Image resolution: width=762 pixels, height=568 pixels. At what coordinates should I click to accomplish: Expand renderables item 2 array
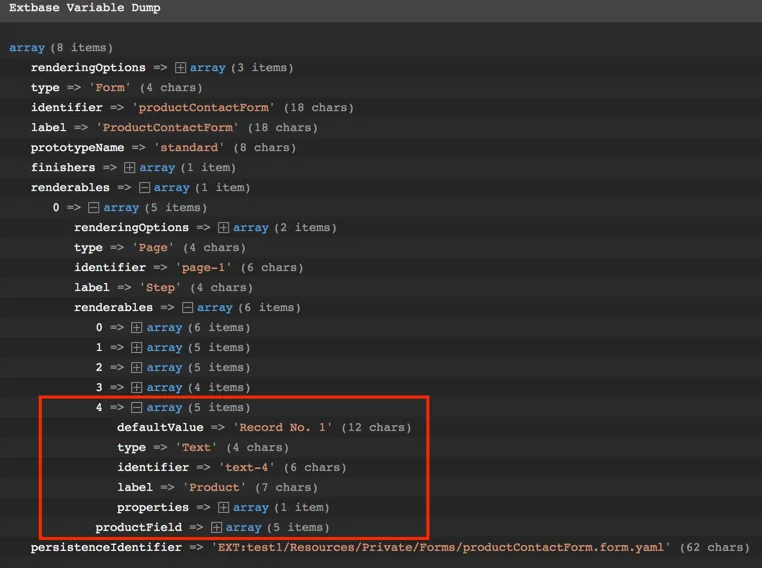pyautogui.click(x=137, y=367)
